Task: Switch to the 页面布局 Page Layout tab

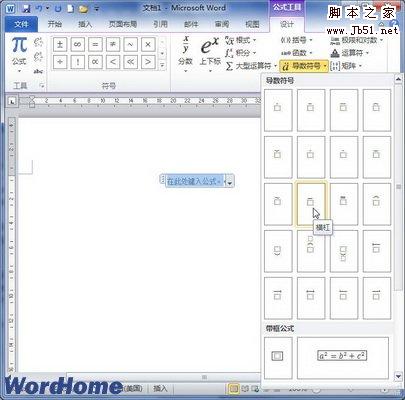Action: pos(123,24)
